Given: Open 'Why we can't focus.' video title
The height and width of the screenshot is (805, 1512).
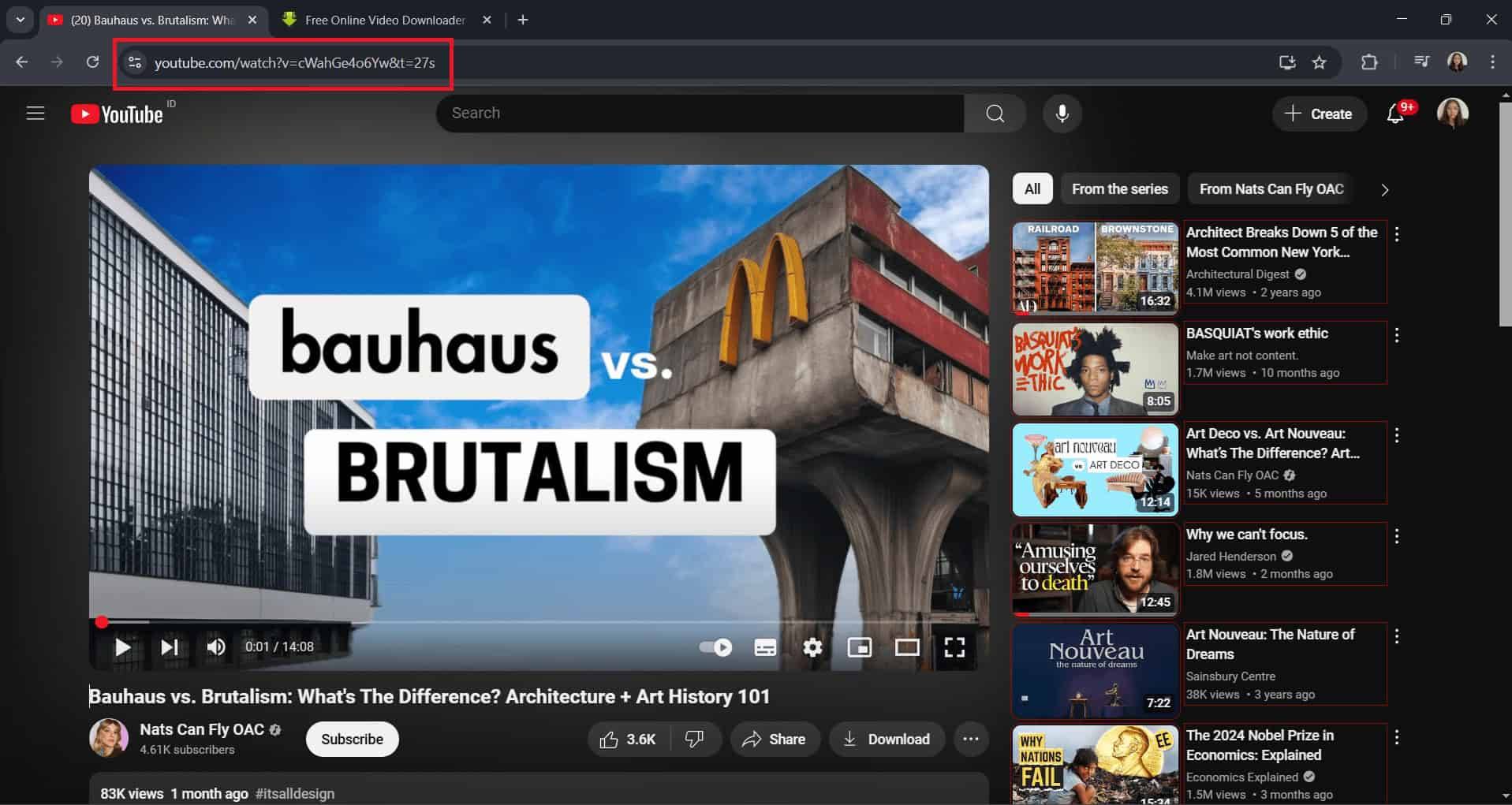Looking at the screenshot, I should 1246,535.
